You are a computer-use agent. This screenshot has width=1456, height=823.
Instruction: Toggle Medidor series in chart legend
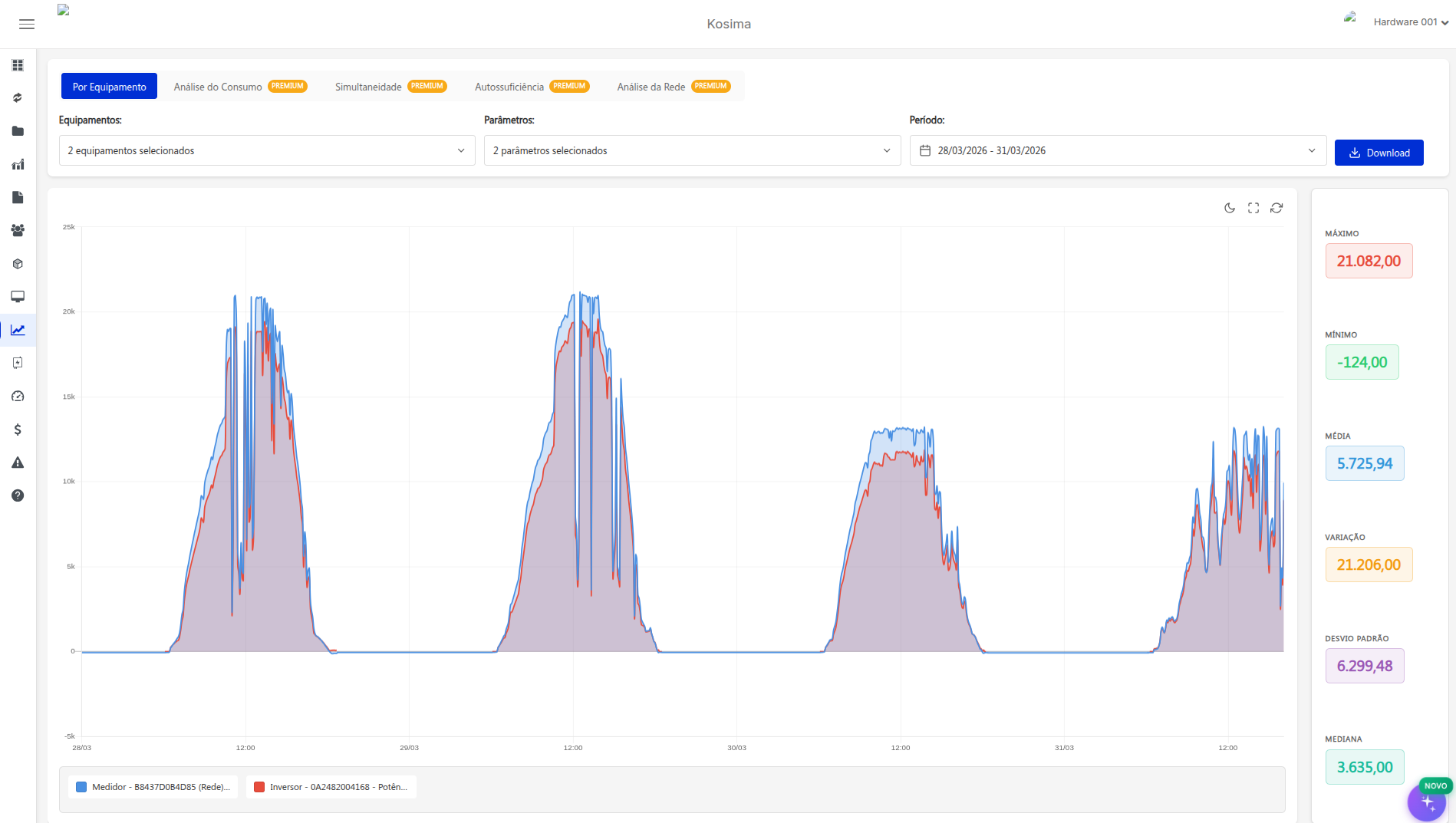[x=153, y=787]
